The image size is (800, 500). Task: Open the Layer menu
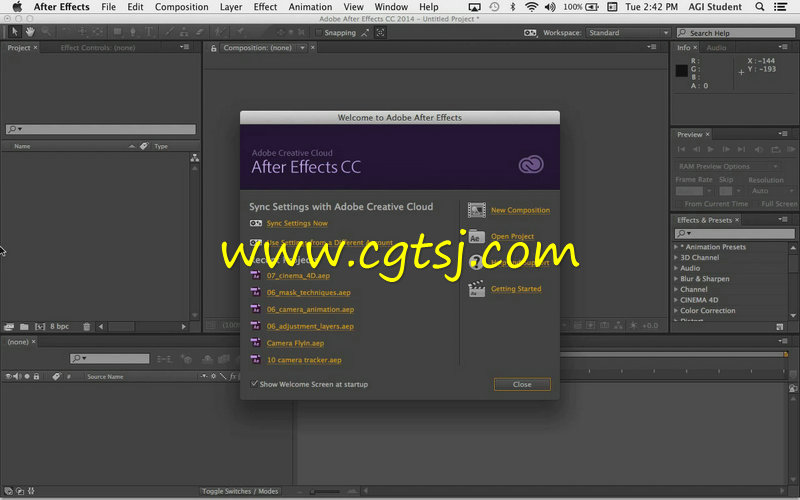[x=231, y=7]
